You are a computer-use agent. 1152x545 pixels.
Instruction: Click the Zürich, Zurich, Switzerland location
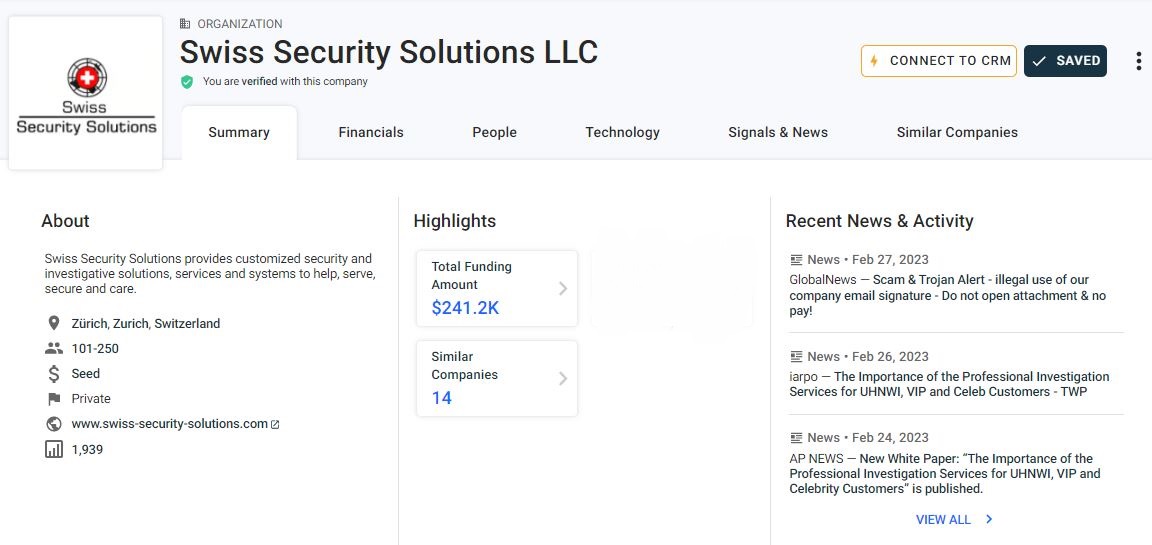tap(145, 323)
